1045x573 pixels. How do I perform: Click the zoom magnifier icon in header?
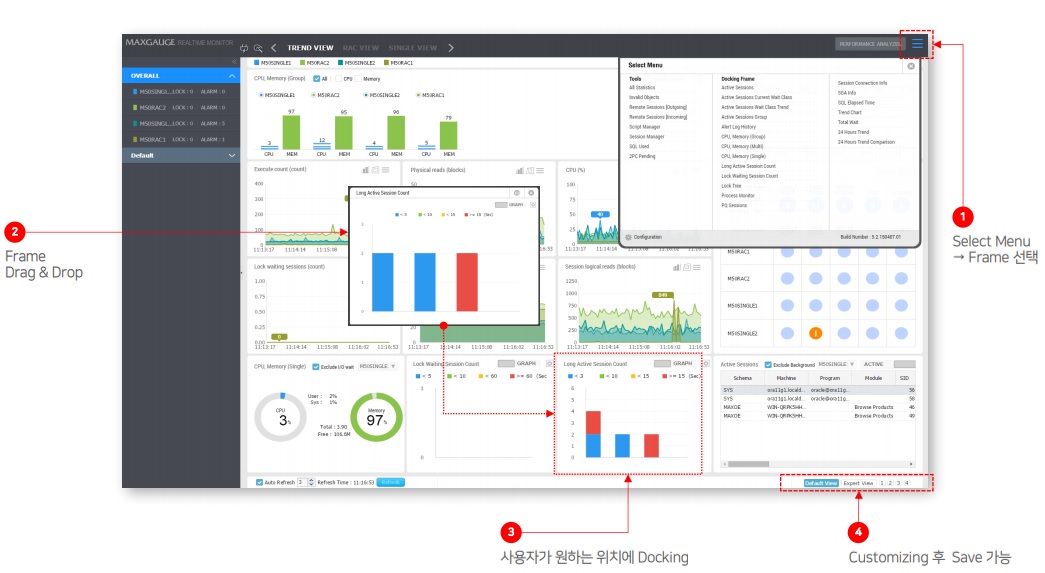[258, 47]
